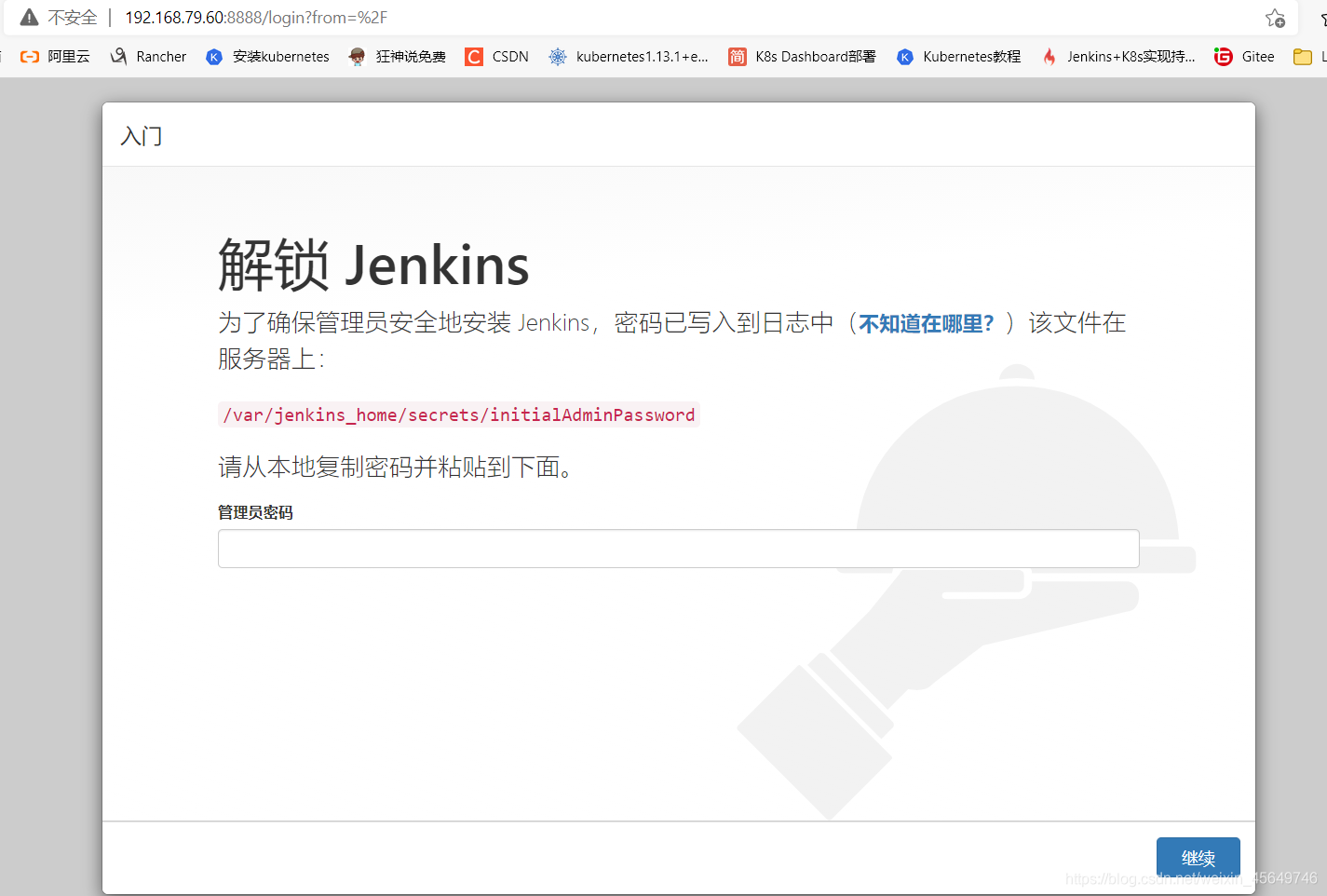The height and width of the screenshot is (896, 1327).
Task: Open CSDN bookmark label
Action: tap(510, 57)
